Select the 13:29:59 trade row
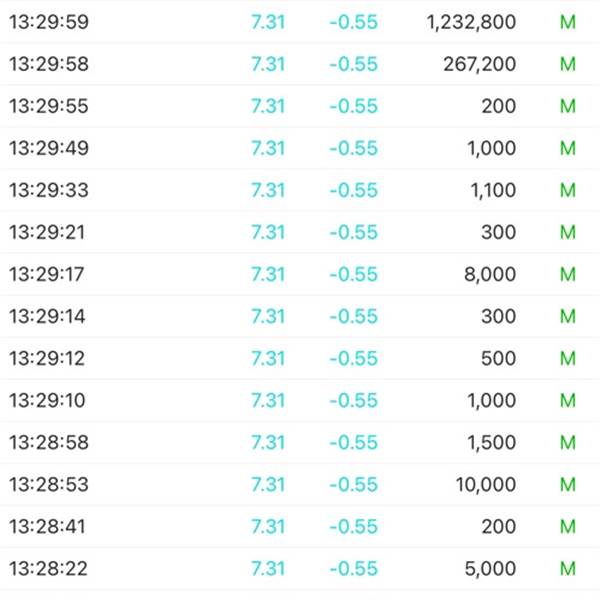600x600 pixels. click(x=300, y=21)
